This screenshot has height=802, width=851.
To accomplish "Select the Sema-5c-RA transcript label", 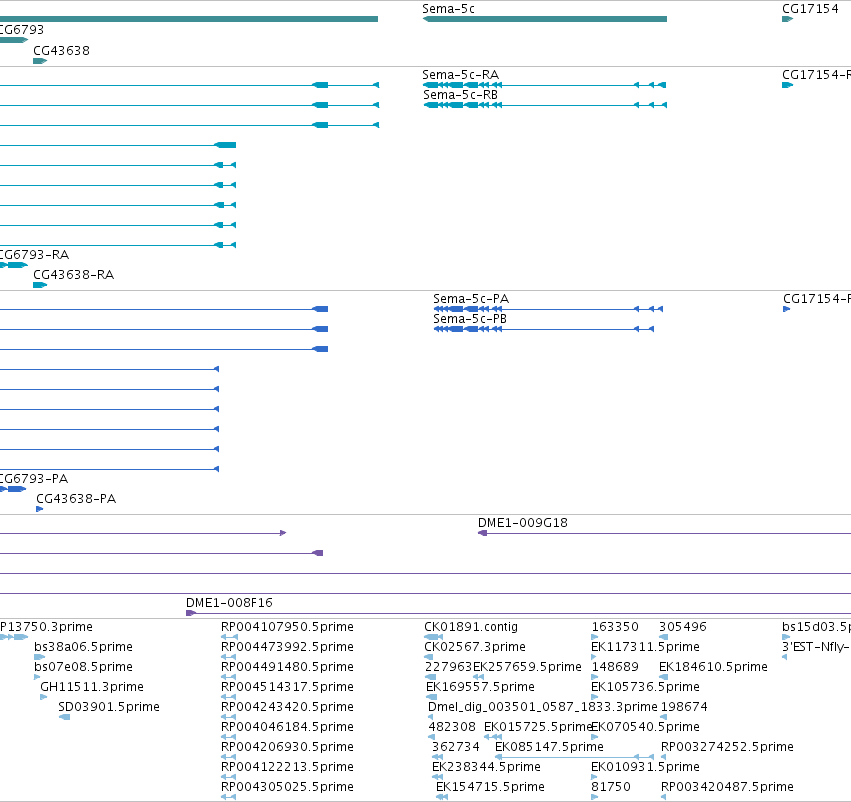I will pos(461,75).
